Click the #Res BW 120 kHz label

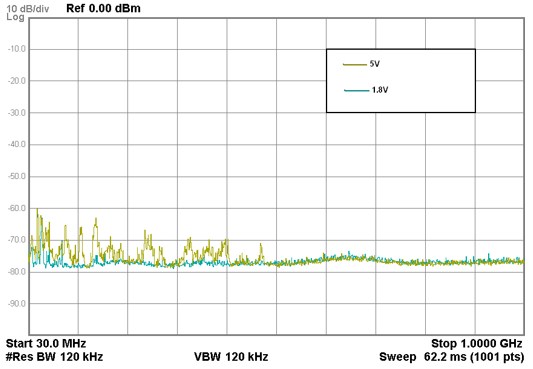click(x=54, y=357)
